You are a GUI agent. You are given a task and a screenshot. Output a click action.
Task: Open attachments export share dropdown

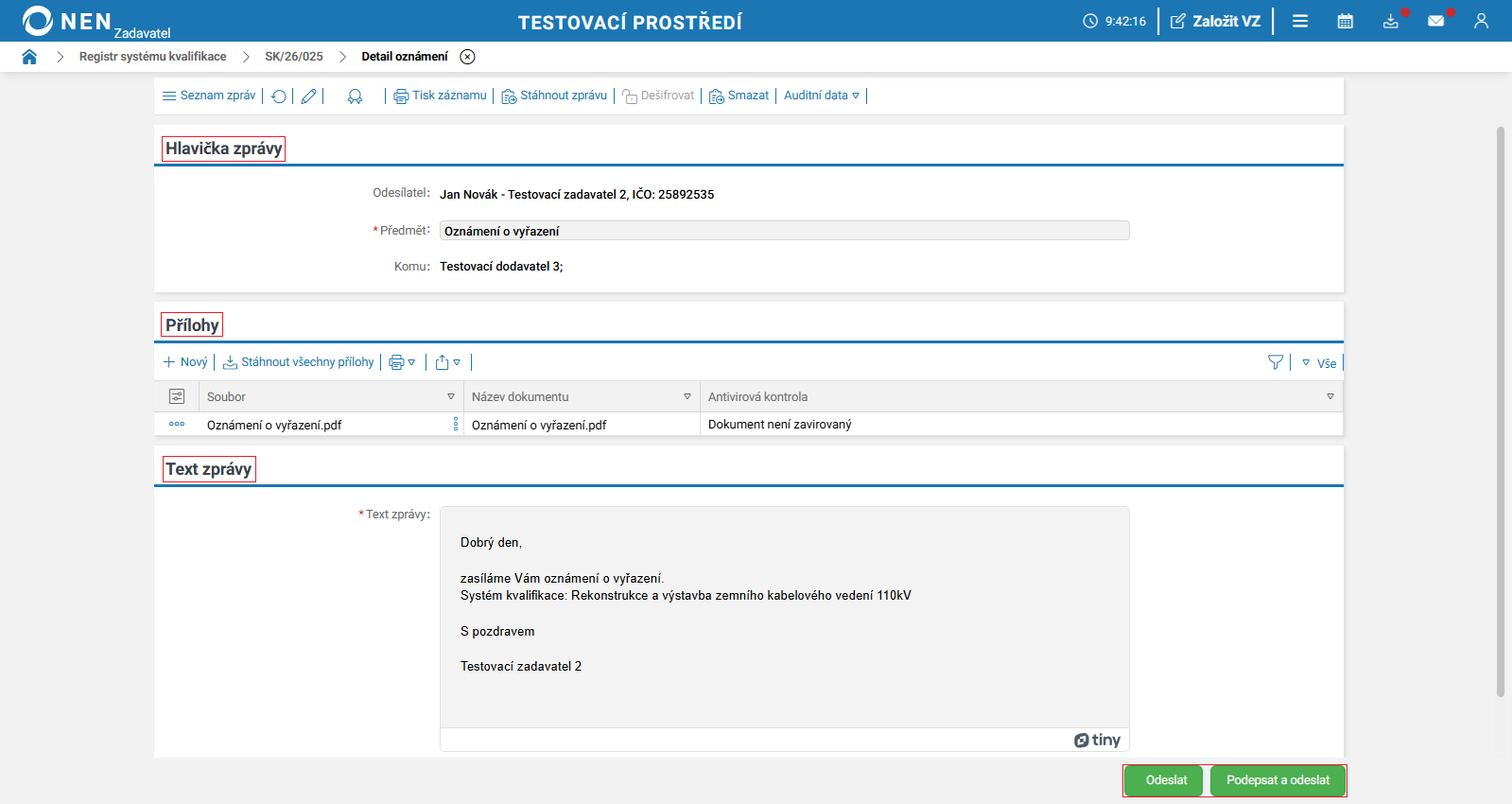[448, 362]
